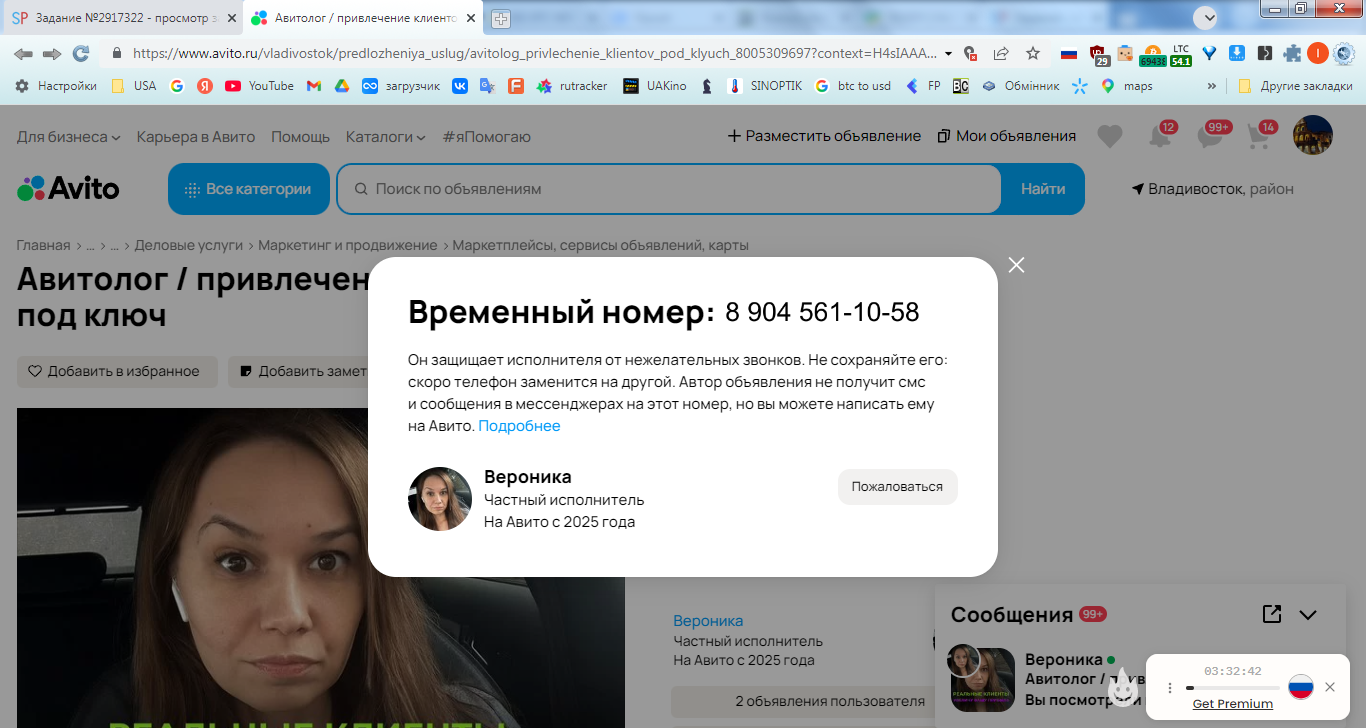Open messages panel in new window
Image resolution: width=1366 pixels, height=728 pixels.
1272,614
